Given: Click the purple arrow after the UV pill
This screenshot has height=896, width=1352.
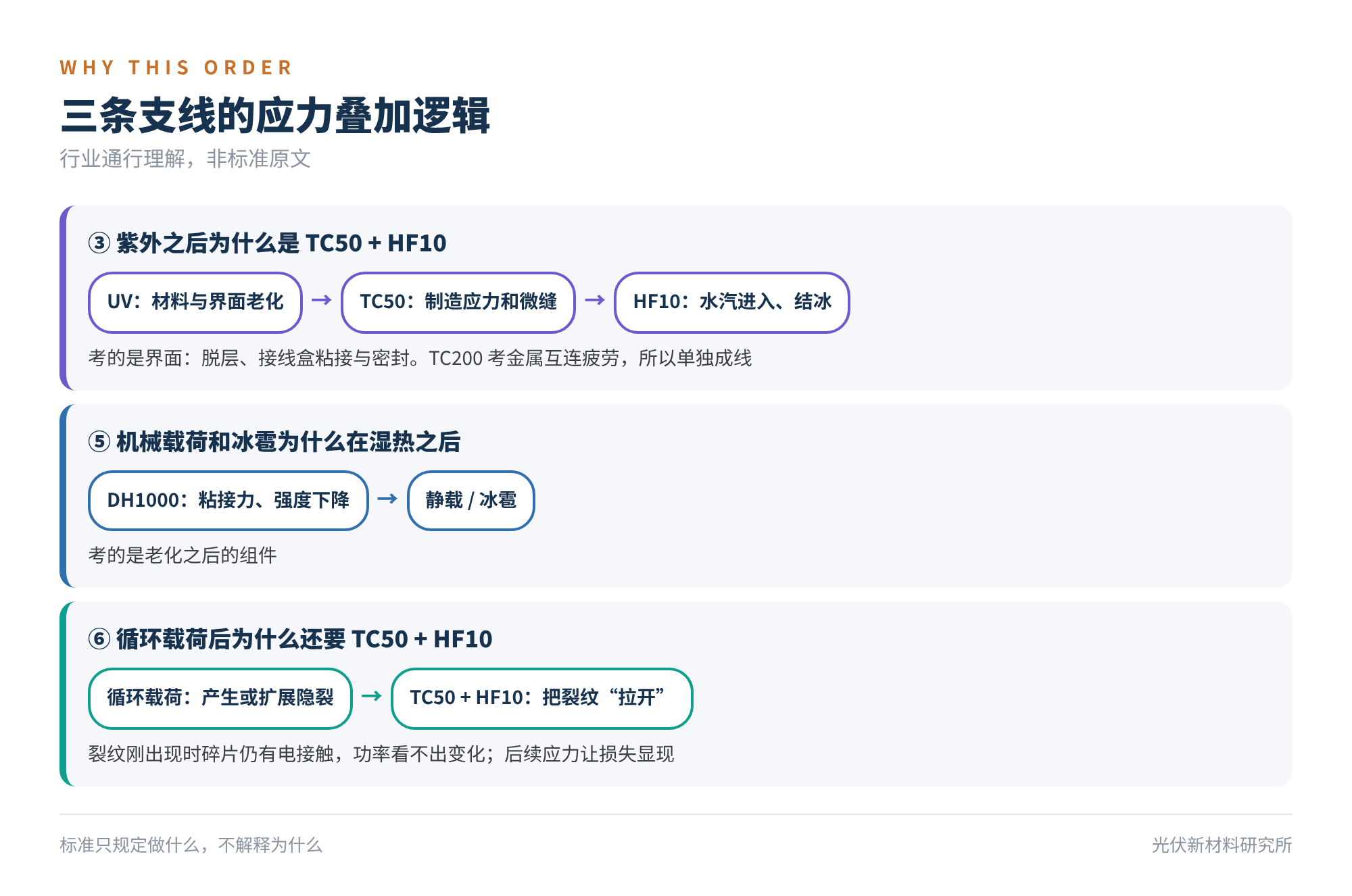Looking at the screenshot, I should point(322,299).
